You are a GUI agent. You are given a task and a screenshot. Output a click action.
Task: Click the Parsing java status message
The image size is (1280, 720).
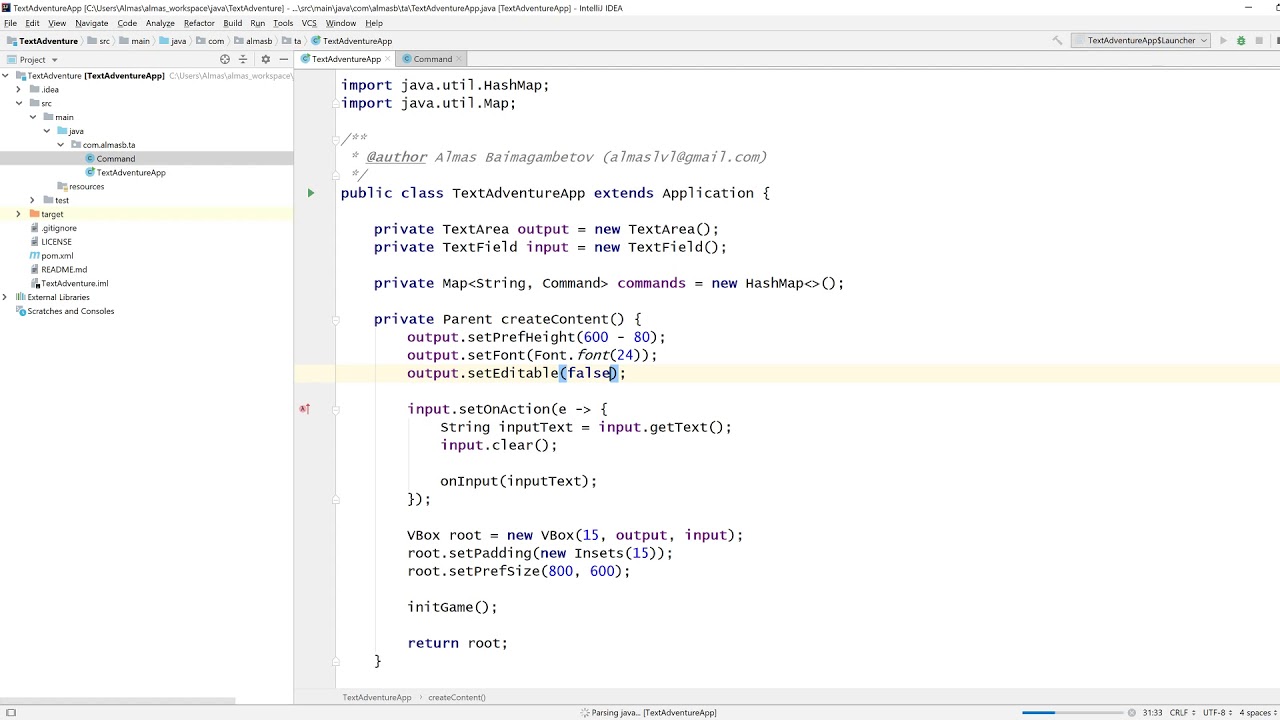tap(654, 713)
